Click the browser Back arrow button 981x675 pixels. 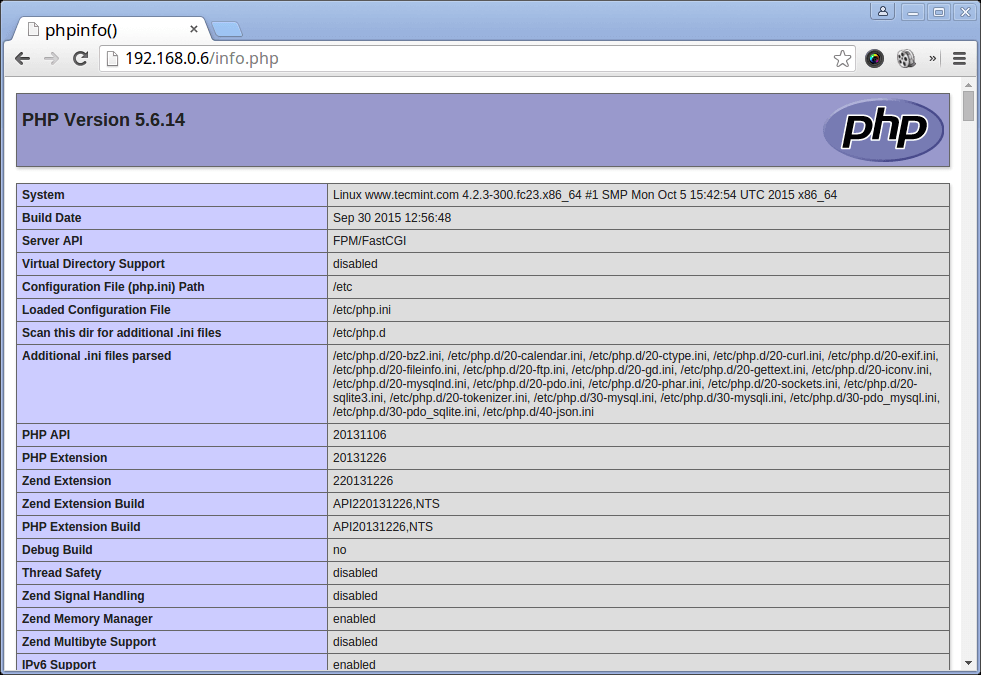click(x=22, y=58)
